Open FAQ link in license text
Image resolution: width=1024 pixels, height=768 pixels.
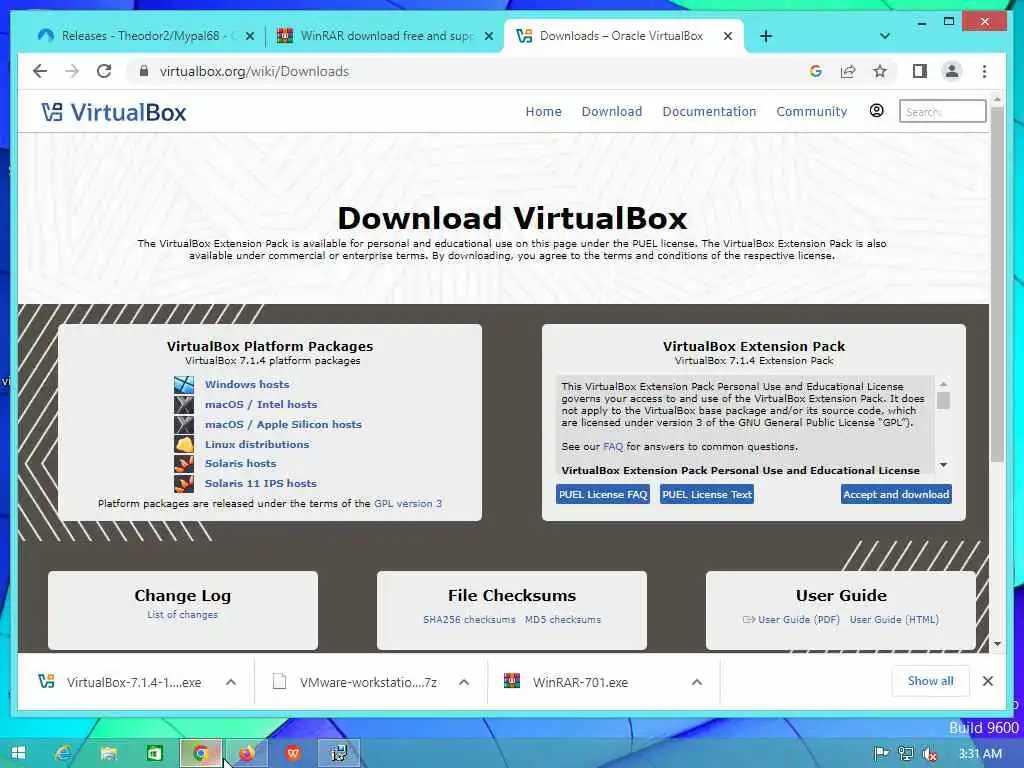click(613, 447)
